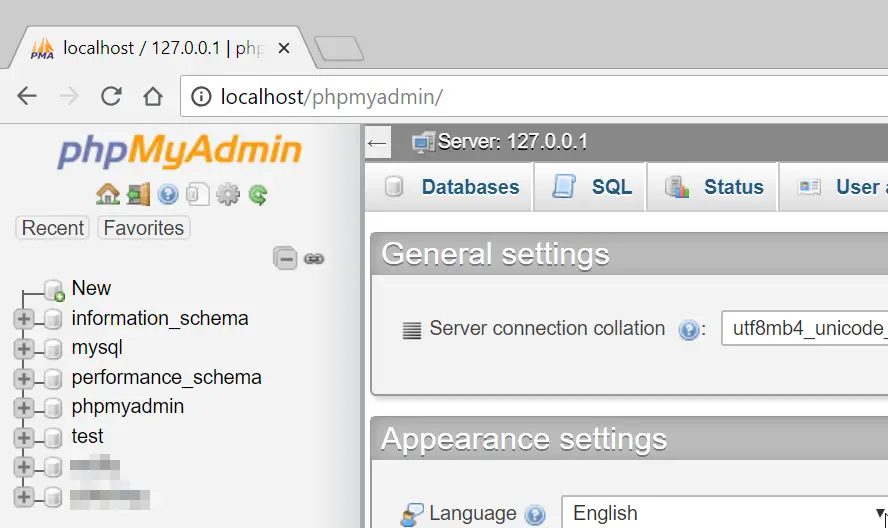The width and height of the screenshot is (888, 528).
Task: Expand the mysql database node
Action: (24, 348)
